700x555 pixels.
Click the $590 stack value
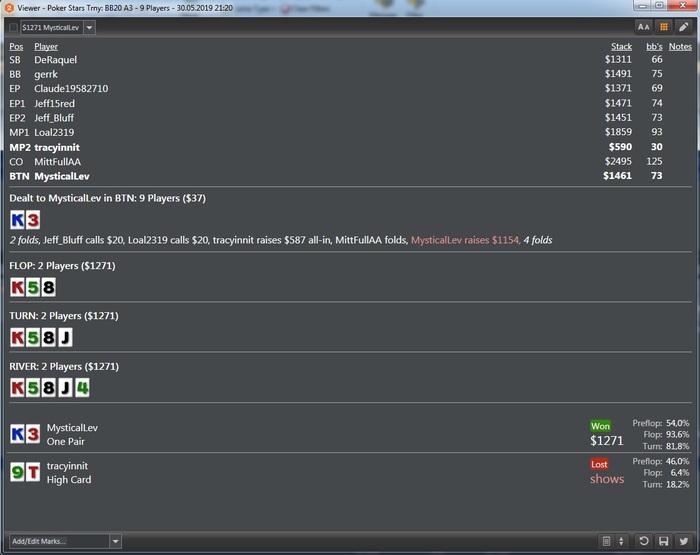tap(620, 147)
